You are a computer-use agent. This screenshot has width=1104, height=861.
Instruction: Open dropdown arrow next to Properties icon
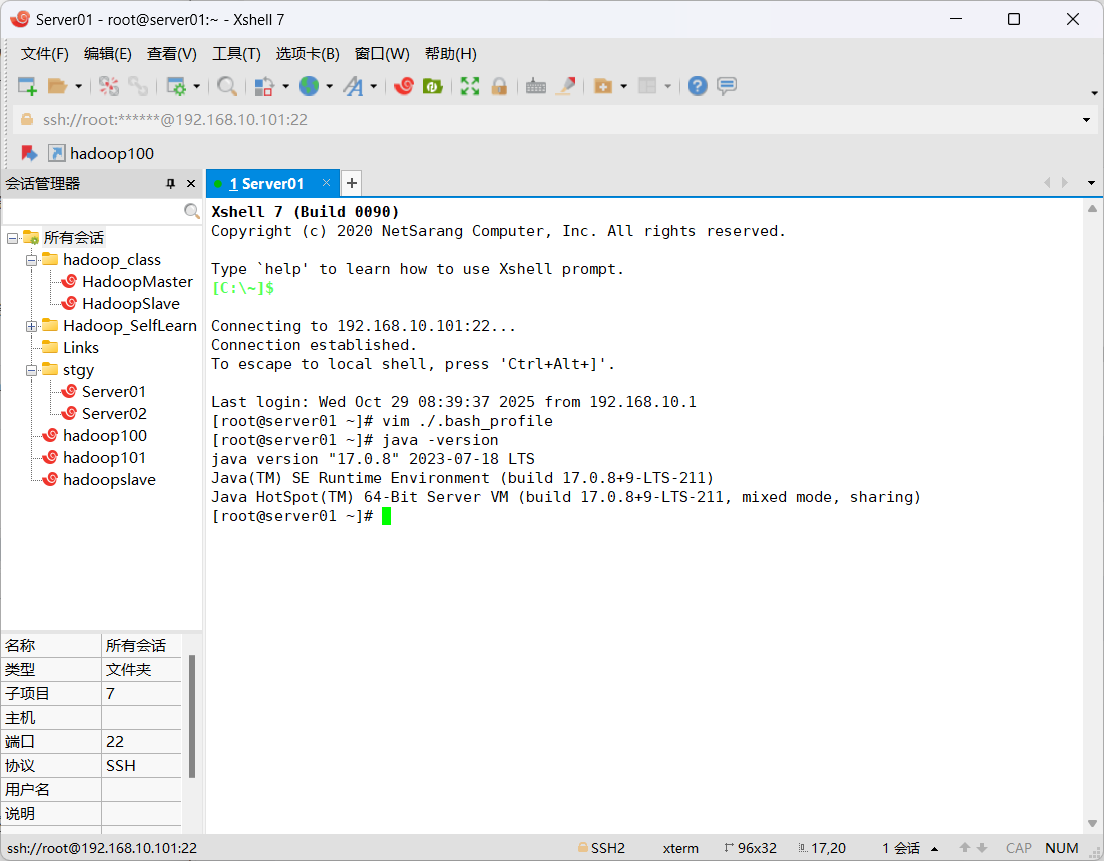196,87
